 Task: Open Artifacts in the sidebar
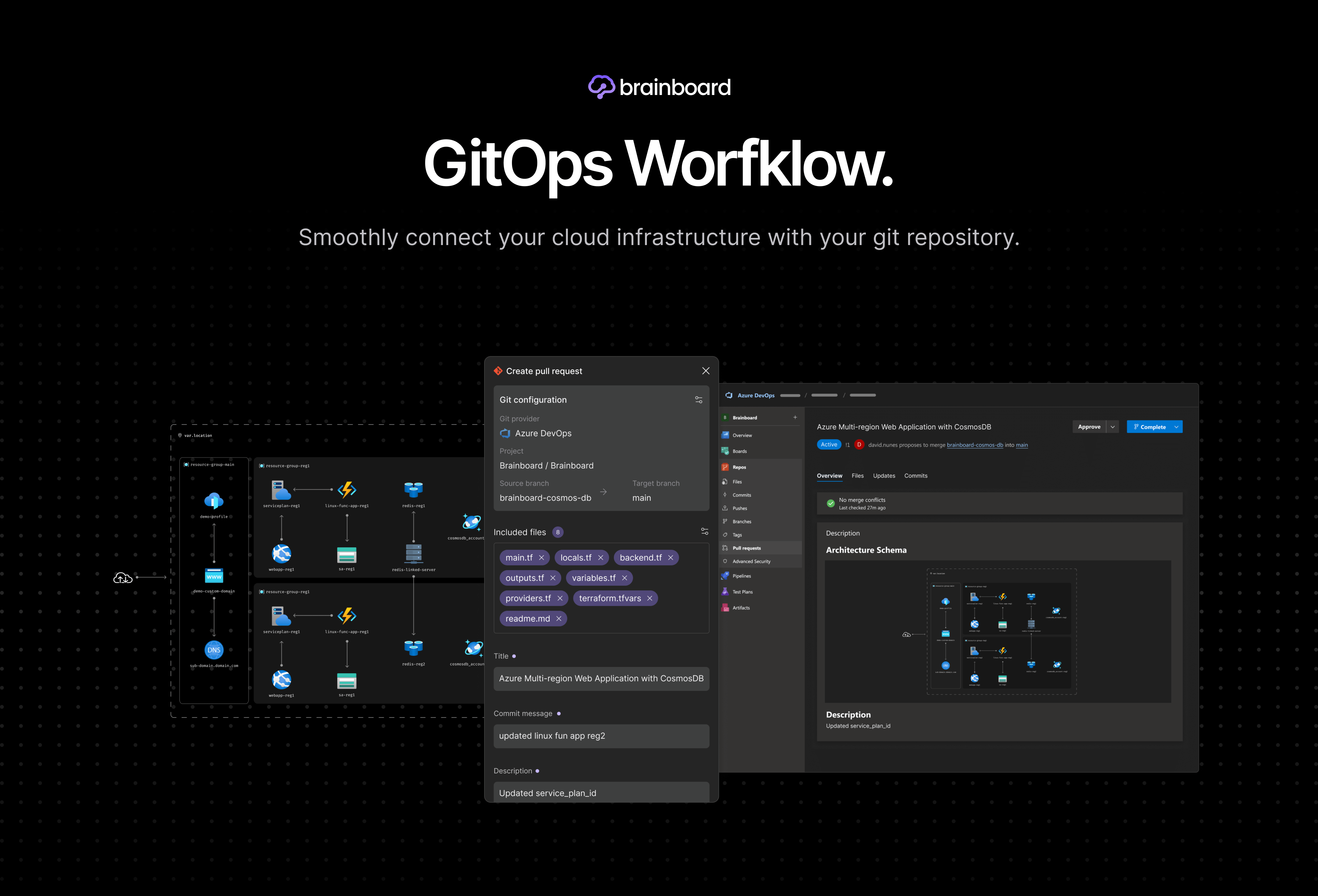click(x=741, y=607)
